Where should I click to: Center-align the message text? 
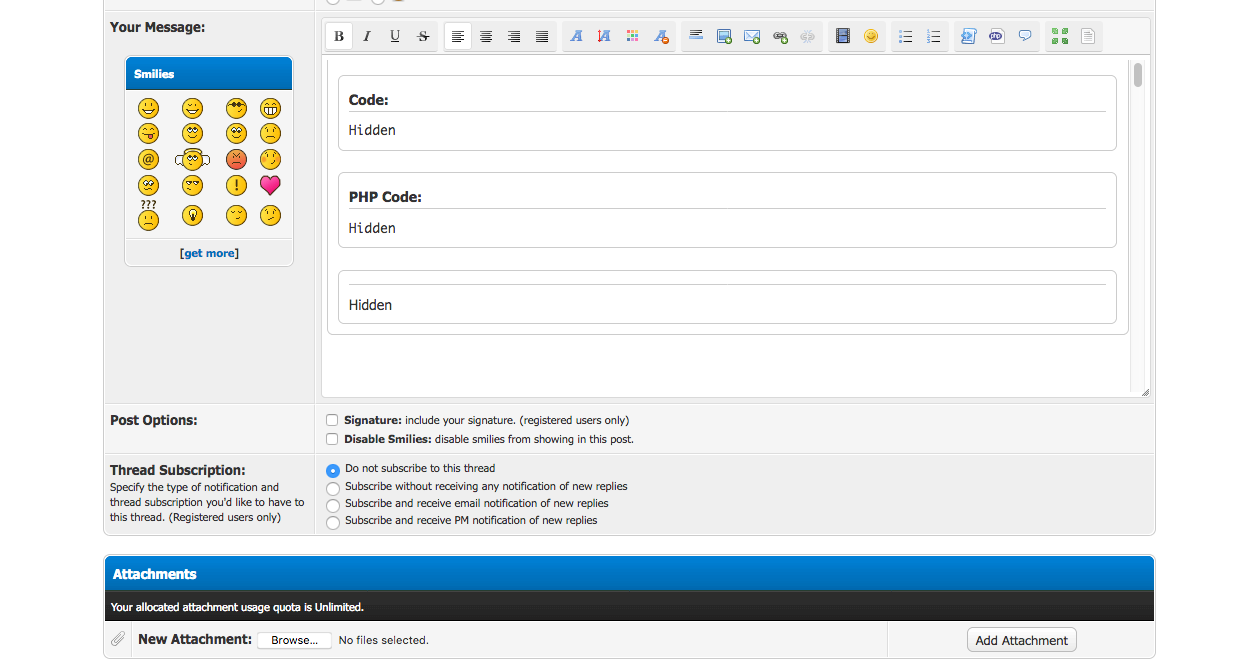(x=486, y=37)
